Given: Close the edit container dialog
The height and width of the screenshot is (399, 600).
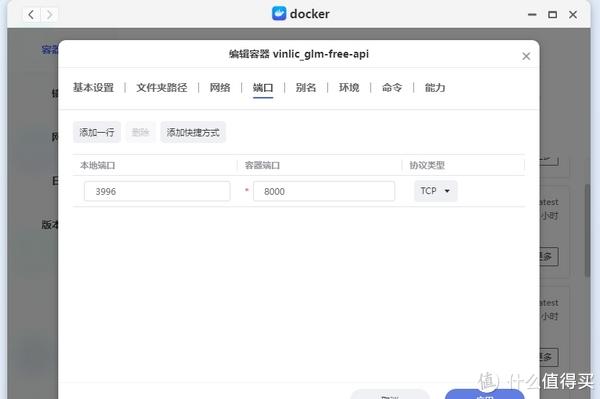Looking at the screenshot, I should (526, 56).
